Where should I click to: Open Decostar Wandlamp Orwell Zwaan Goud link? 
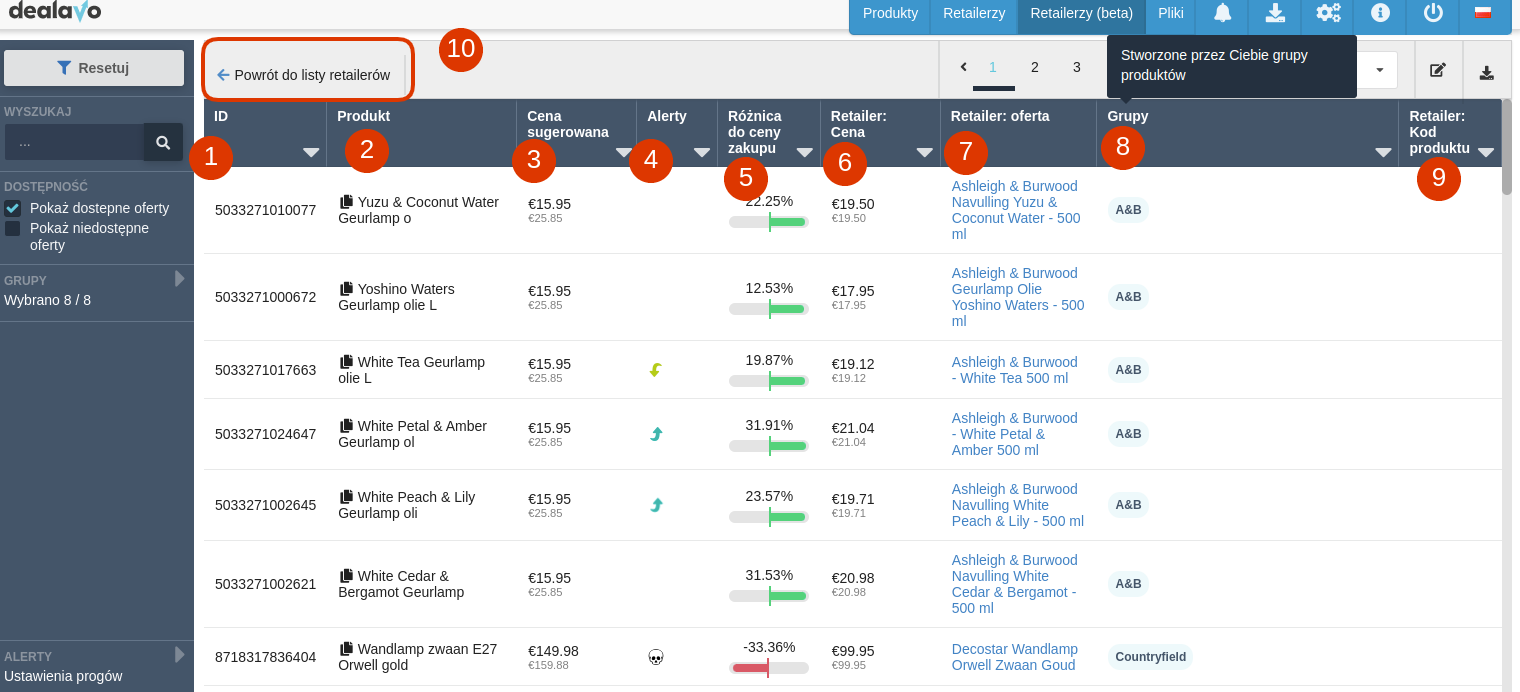(1014, 657)
